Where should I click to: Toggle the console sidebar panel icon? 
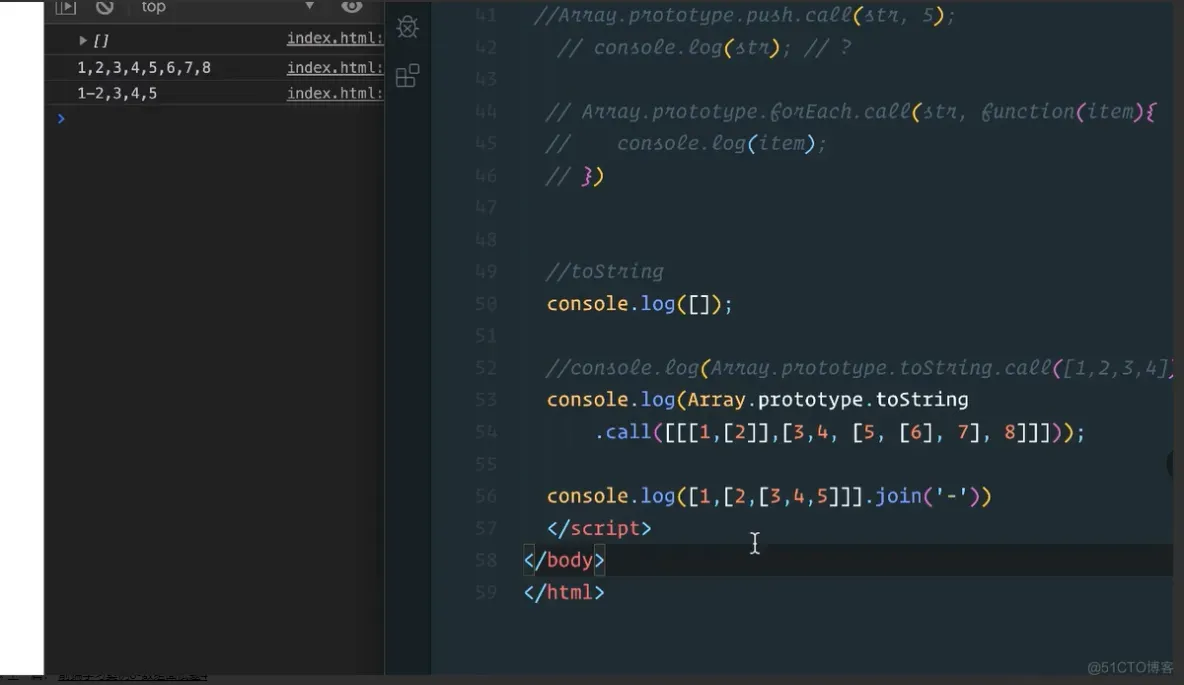point(66,8)
